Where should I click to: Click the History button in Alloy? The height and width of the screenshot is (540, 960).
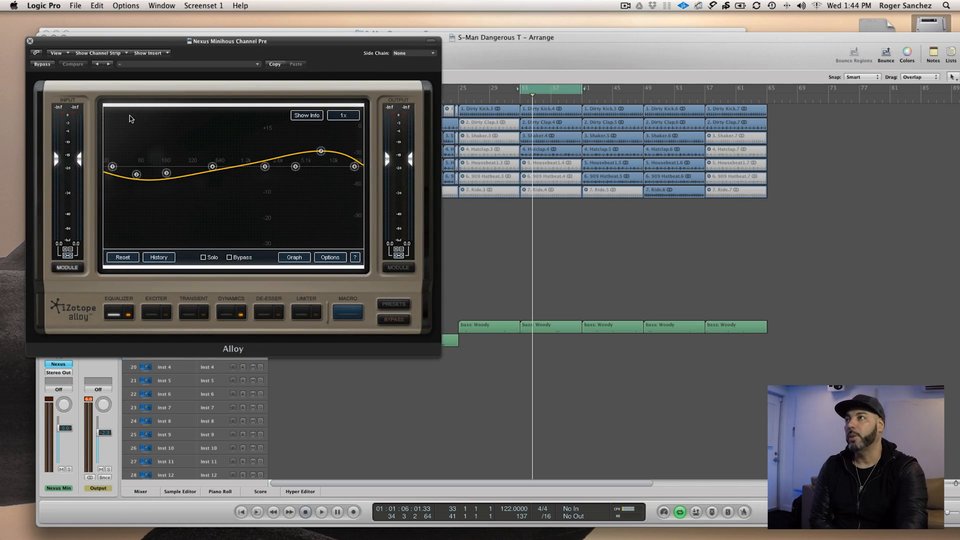coord(159,257)
